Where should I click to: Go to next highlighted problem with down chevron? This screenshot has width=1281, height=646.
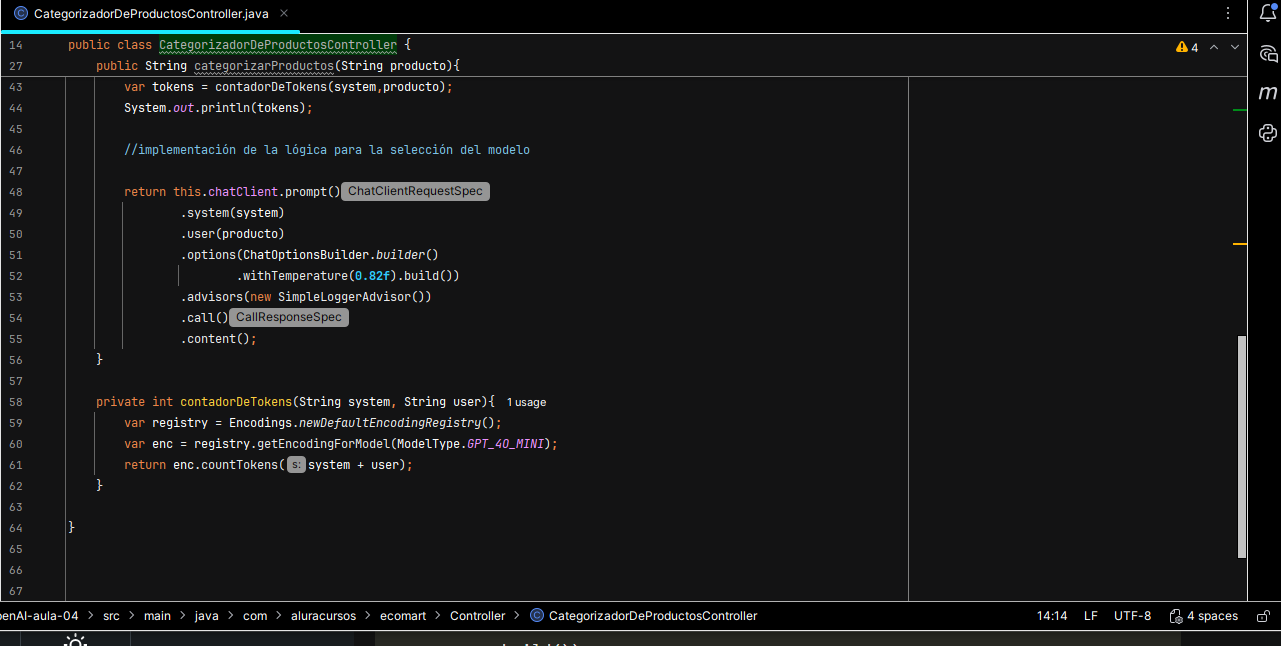1235,47
